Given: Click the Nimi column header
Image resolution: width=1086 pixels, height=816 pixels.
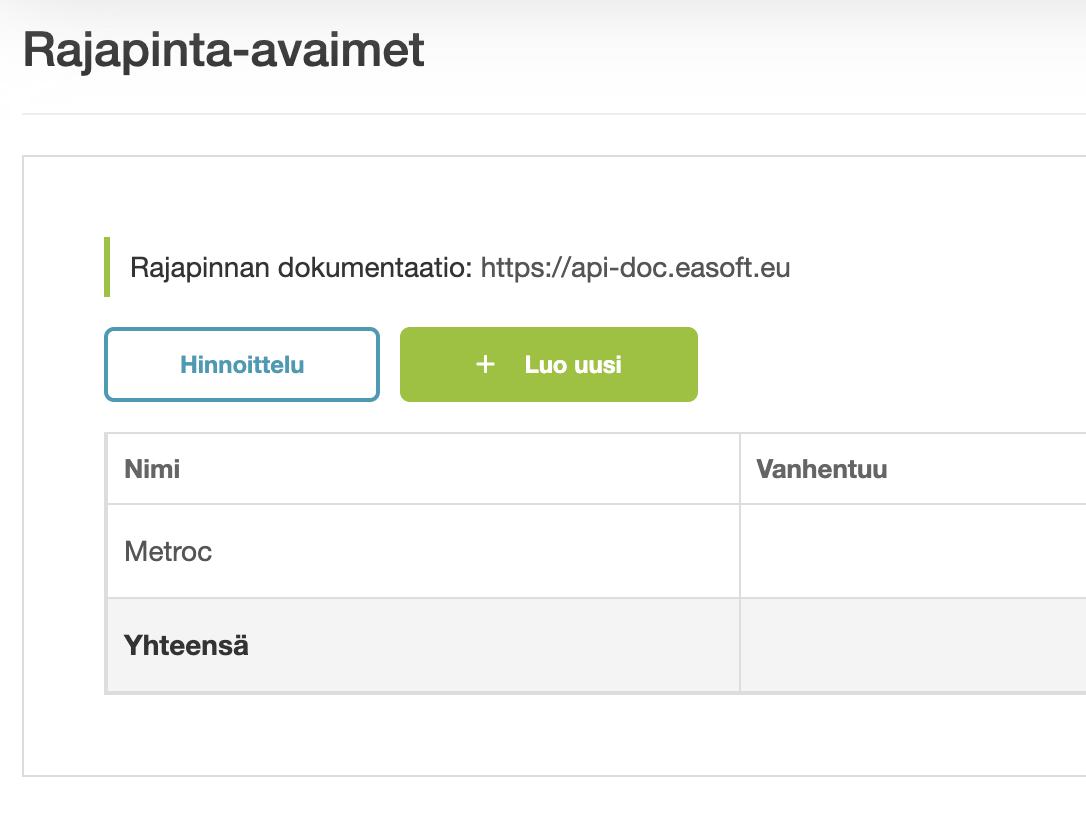Looking at the screenshot, I should [152, 468].
